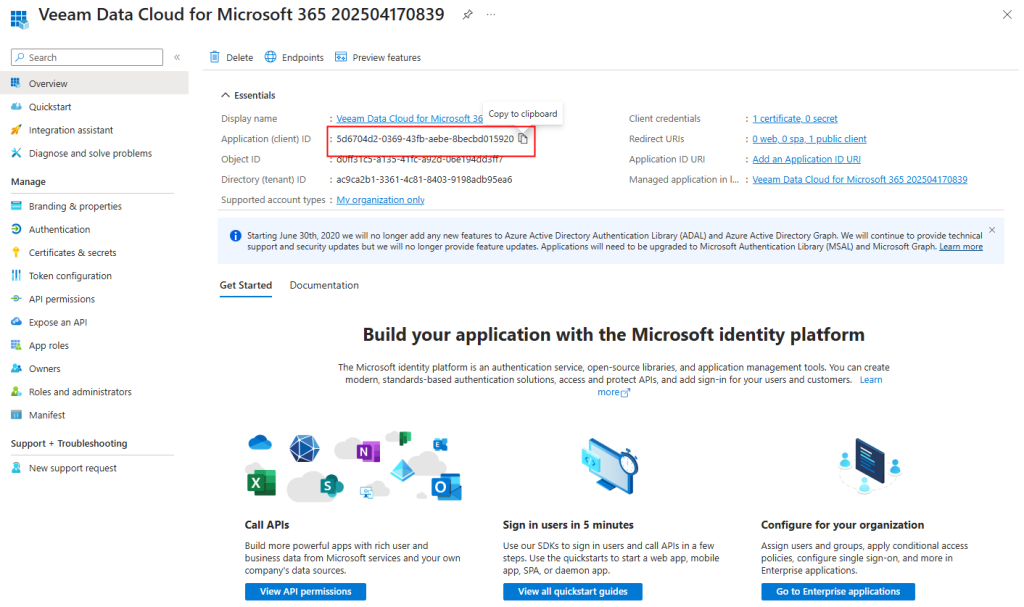The image size is (1024, 607).
Task: Open the Redirect URIs link
Action: pyautogui.click(x=809, y=139)
